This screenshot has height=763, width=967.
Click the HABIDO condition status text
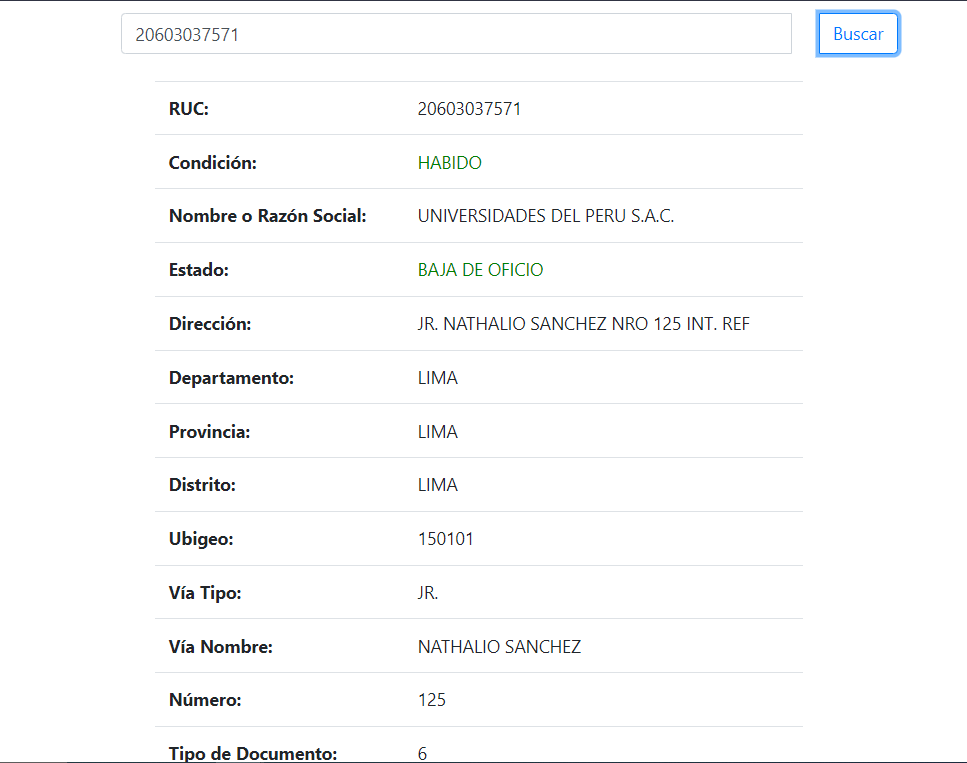tap(449, 162)
